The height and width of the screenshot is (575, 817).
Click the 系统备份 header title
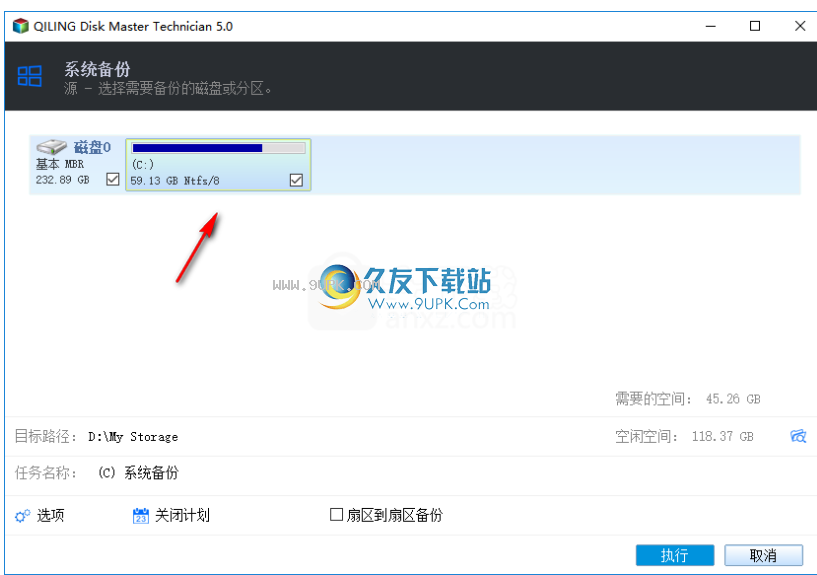(x=97, y=69)
